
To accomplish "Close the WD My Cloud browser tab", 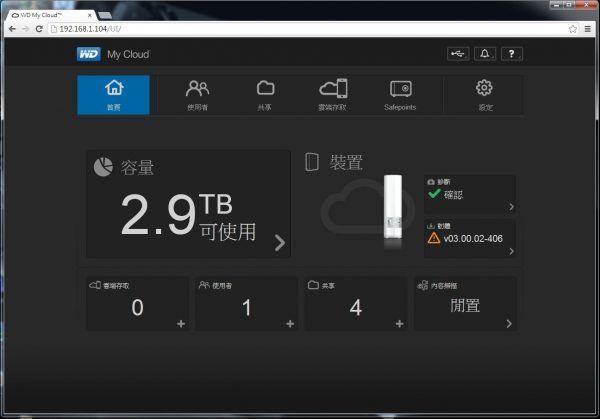I will (90, 15).
